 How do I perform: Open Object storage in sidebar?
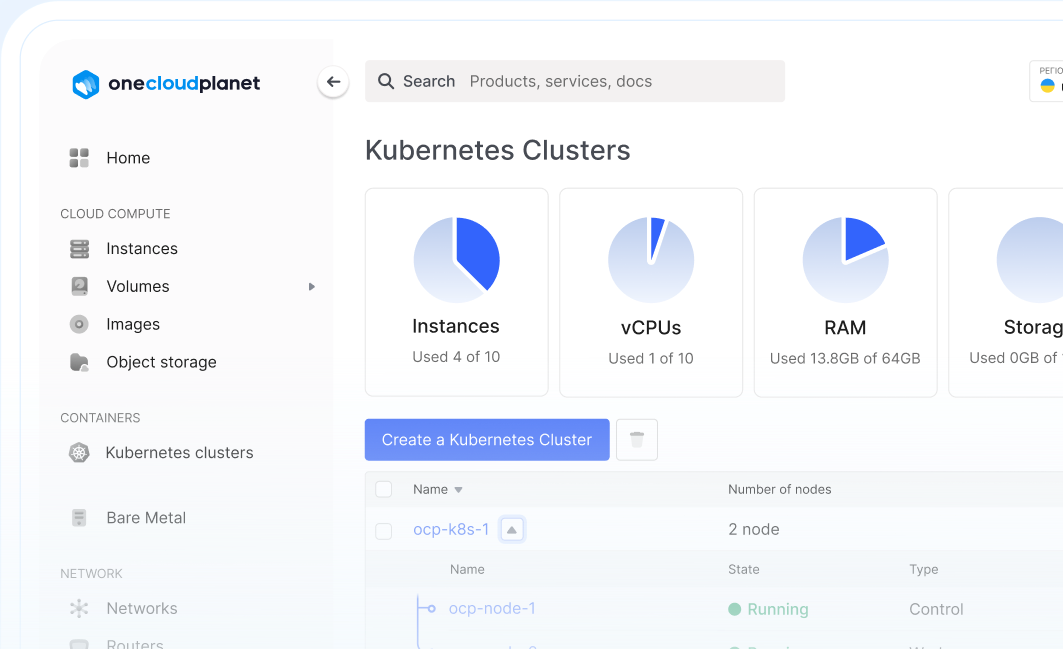[161, 362]
